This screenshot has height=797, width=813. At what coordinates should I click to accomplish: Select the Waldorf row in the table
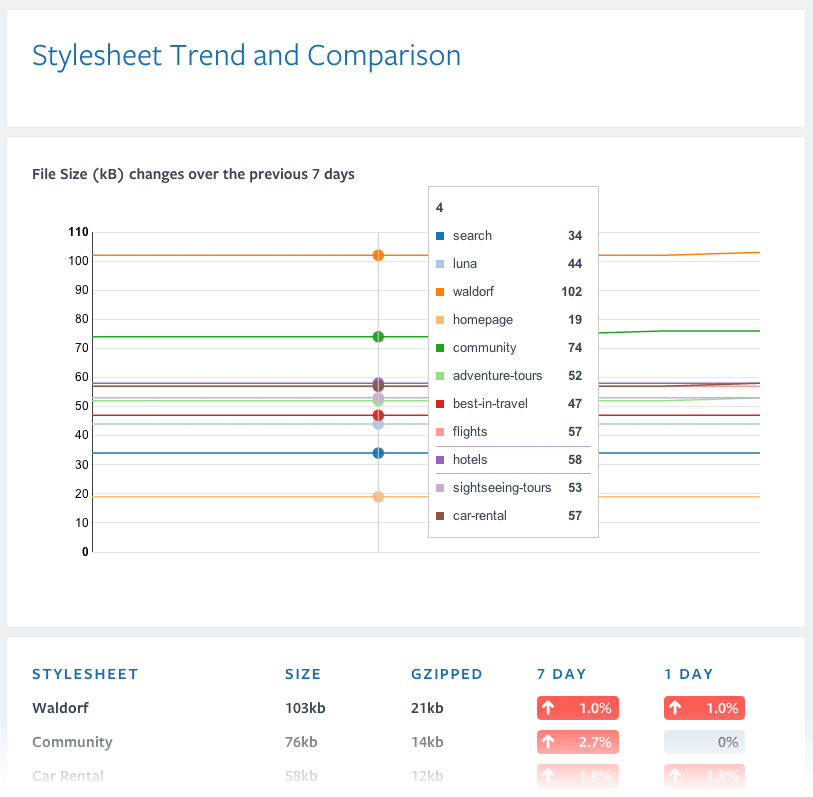pyautogui.click(x=63, y=708)
